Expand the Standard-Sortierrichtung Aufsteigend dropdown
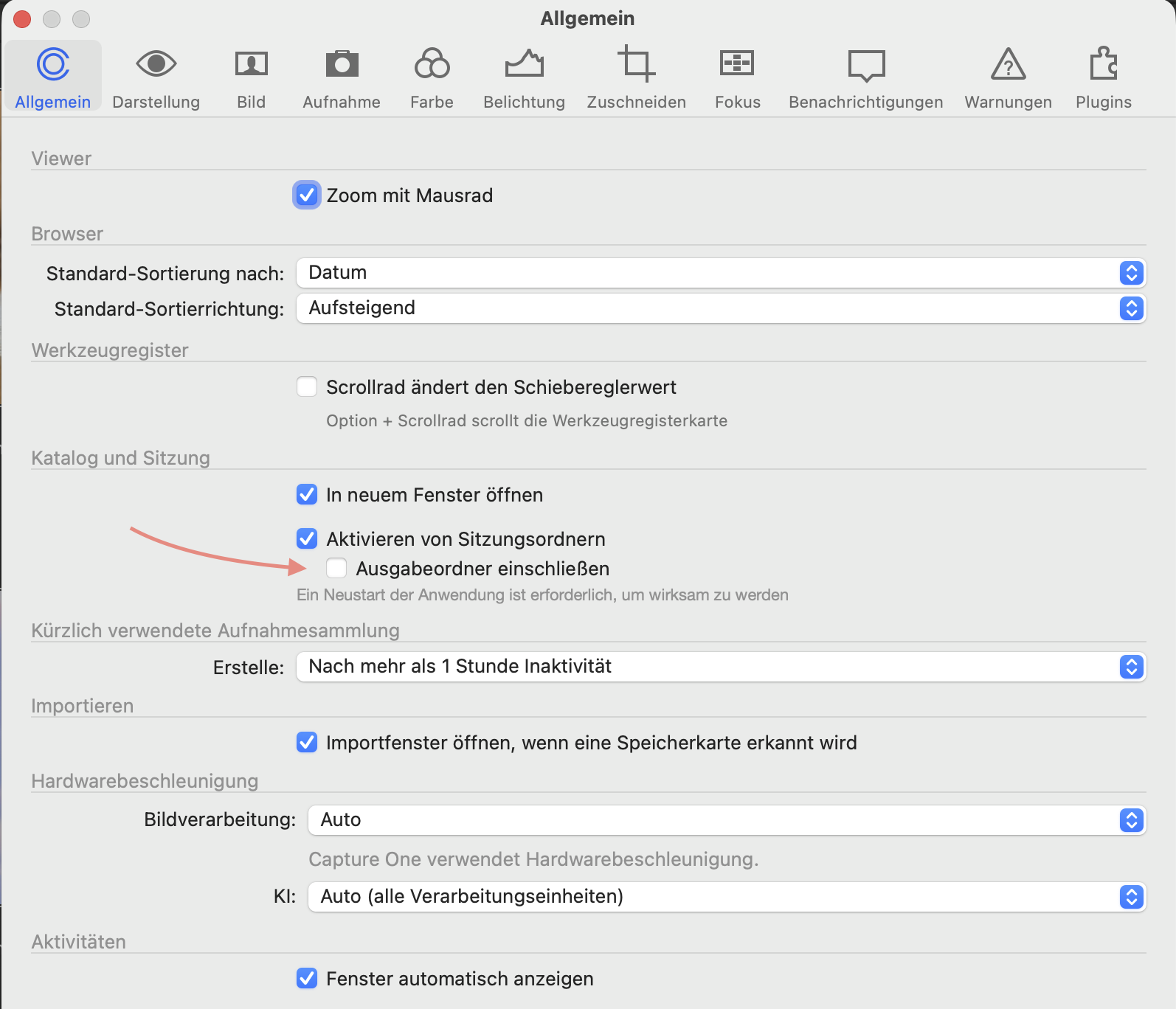The width and height of the screenshot is (1176, 1009). [720, 308]
